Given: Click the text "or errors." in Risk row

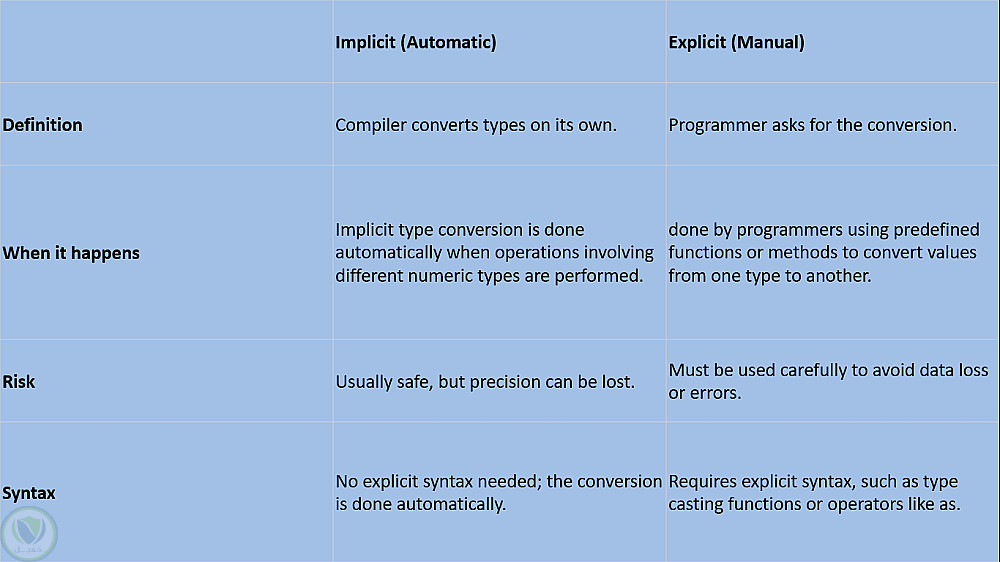Looking at the screenshot, I should 705,393.
